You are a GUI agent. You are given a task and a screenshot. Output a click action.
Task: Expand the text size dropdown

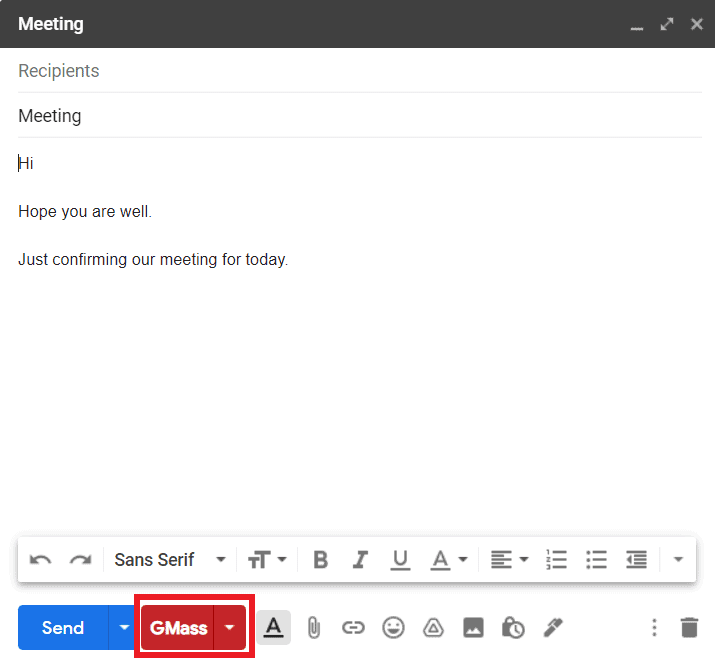(x=267, y=560)
